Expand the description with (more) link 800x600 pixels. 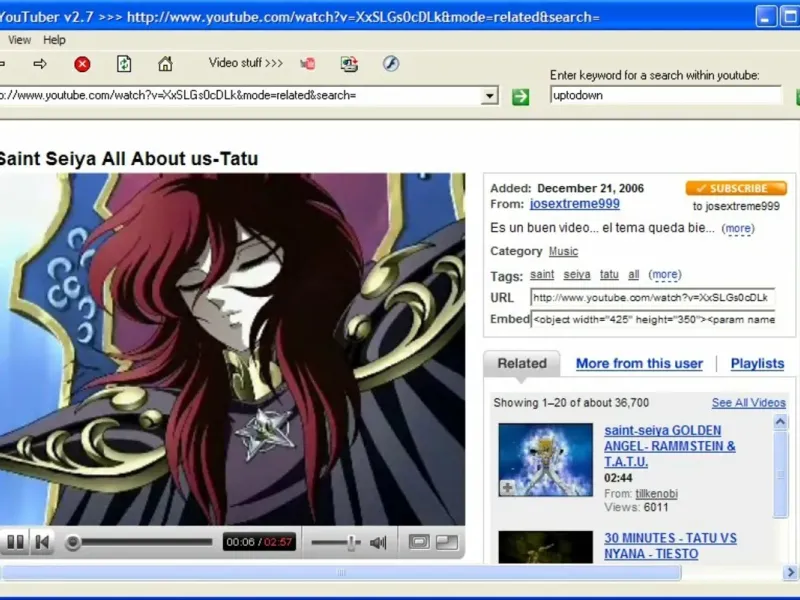pyautogui.click(x=738, y=229)
